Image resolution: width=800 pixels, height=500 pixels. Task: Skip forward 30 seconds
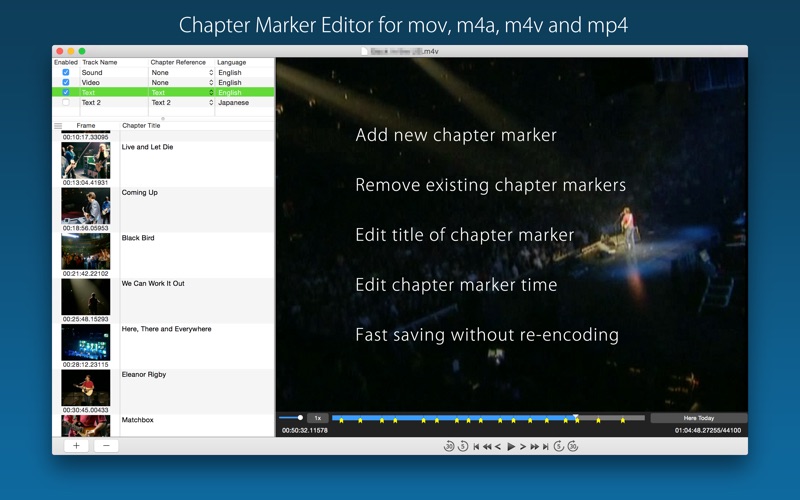tap(573, 447)
